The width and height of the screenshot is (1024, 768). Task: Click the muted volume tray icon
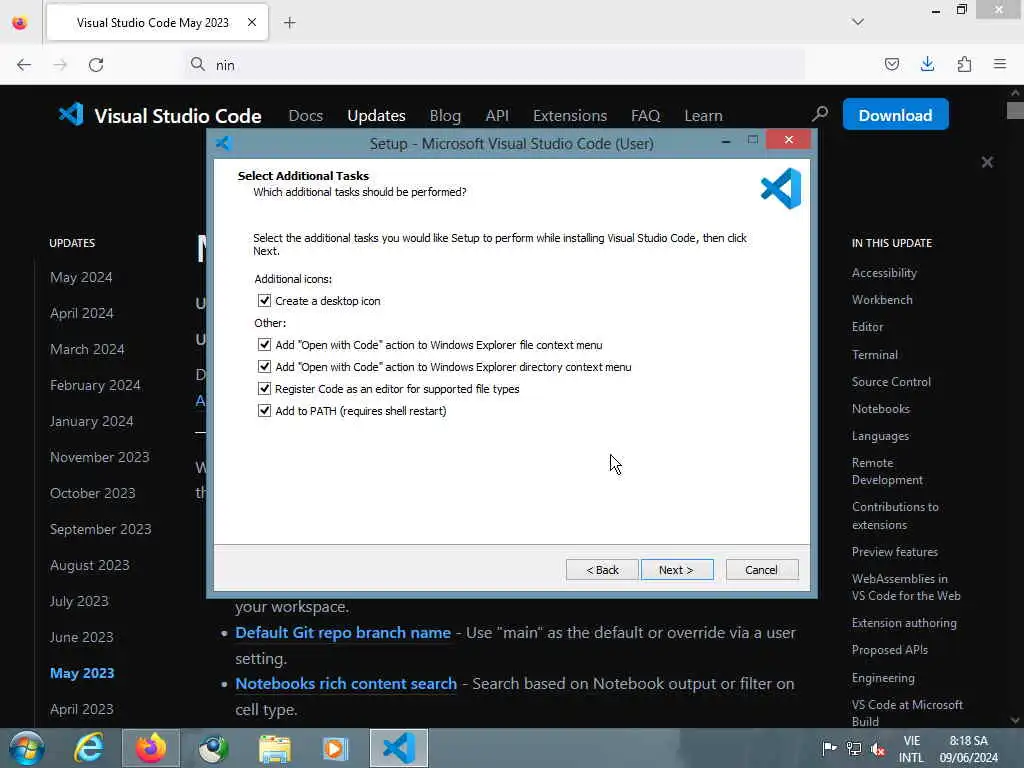pyautogui.click(x=878, y=748)
